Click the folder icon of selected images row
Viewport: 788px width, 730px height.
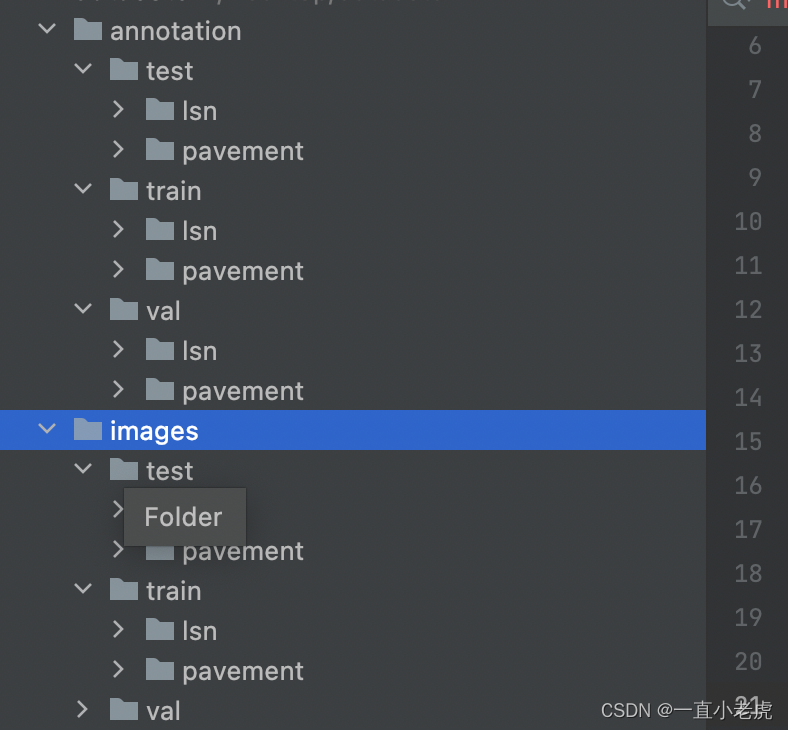click(x=88, y=430)
